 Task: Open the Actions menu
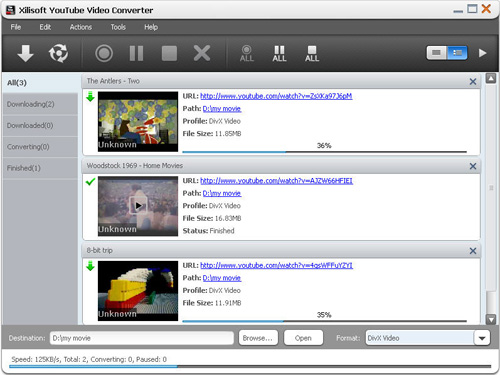pyautogui.click(x=81, y=27)
